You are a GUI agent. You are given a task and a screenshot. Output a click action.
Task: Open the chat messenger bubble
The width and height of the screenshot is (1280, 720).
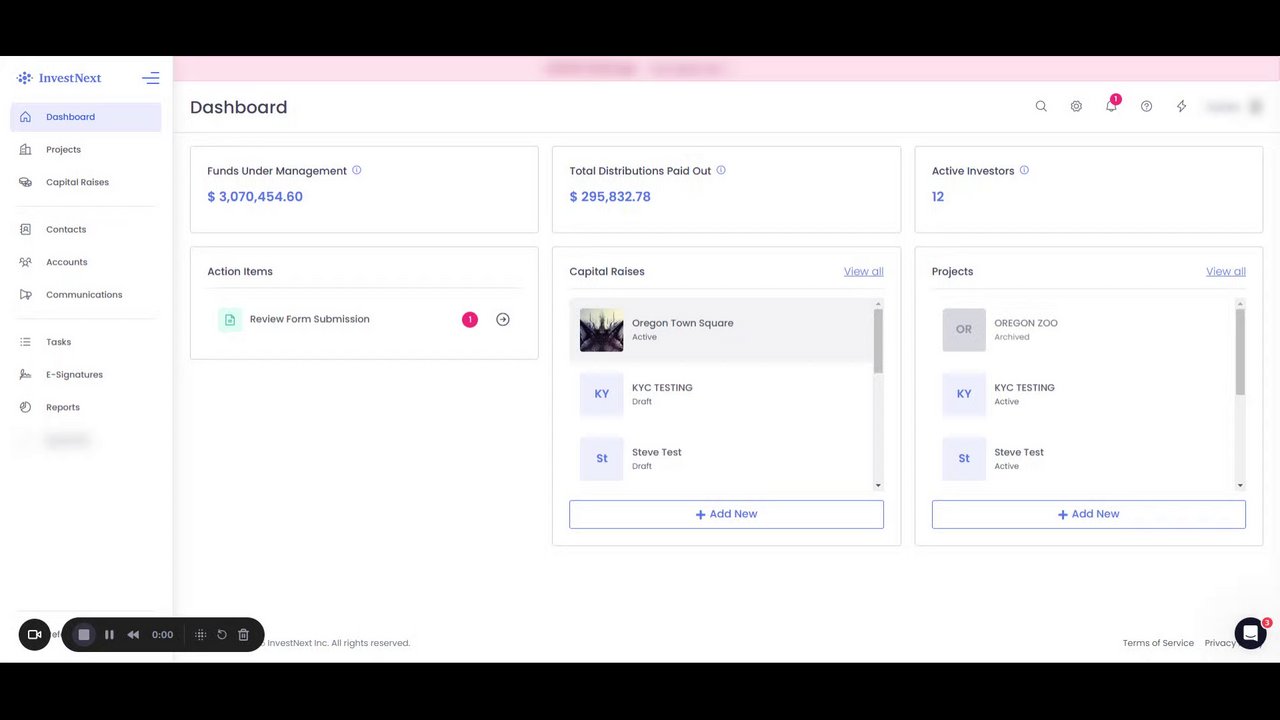(x=1250, y=633)
